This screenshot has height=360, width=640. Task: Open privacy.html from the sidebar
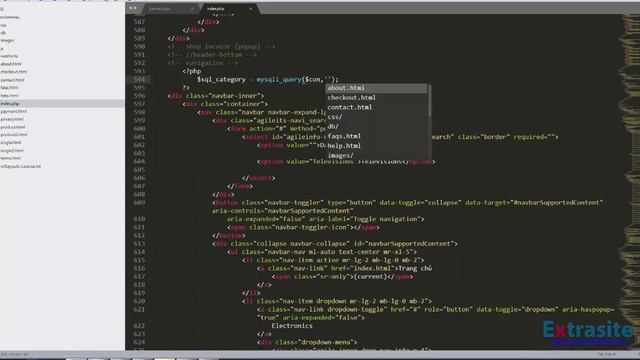(x=12, y=119)
